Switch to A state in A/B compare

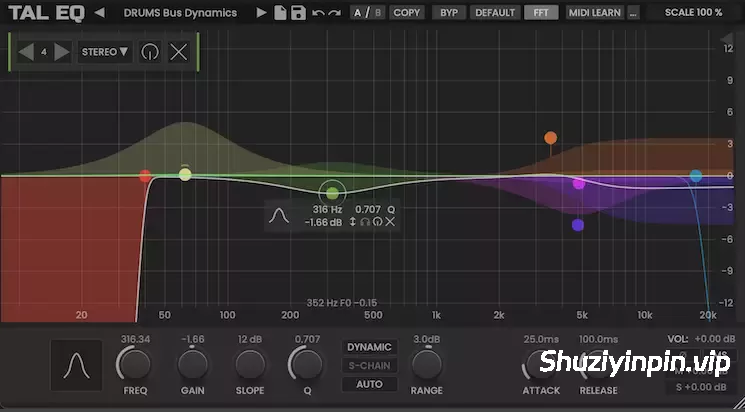coord(357,13)
